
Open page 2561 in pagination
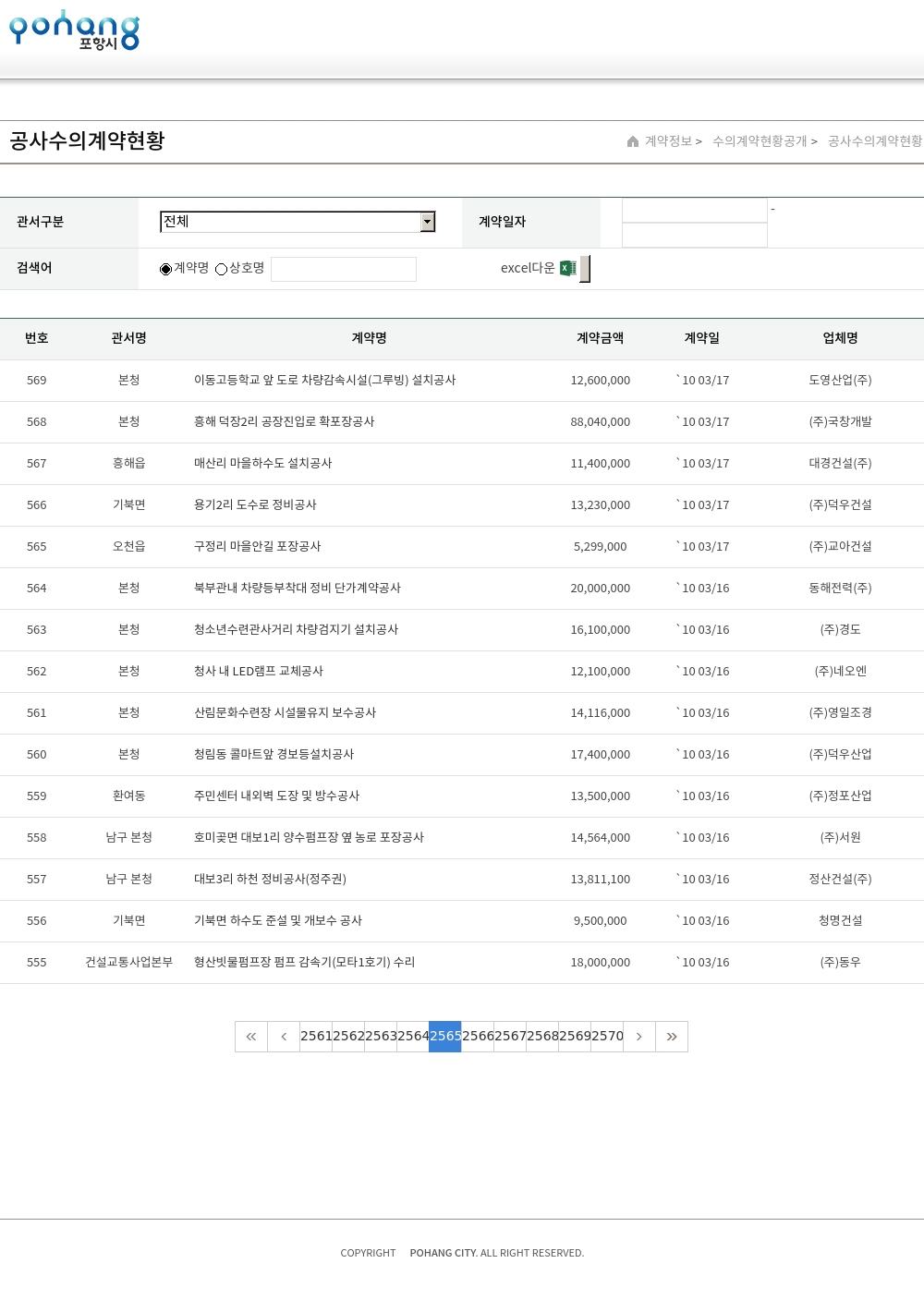tap(316, 1037)
